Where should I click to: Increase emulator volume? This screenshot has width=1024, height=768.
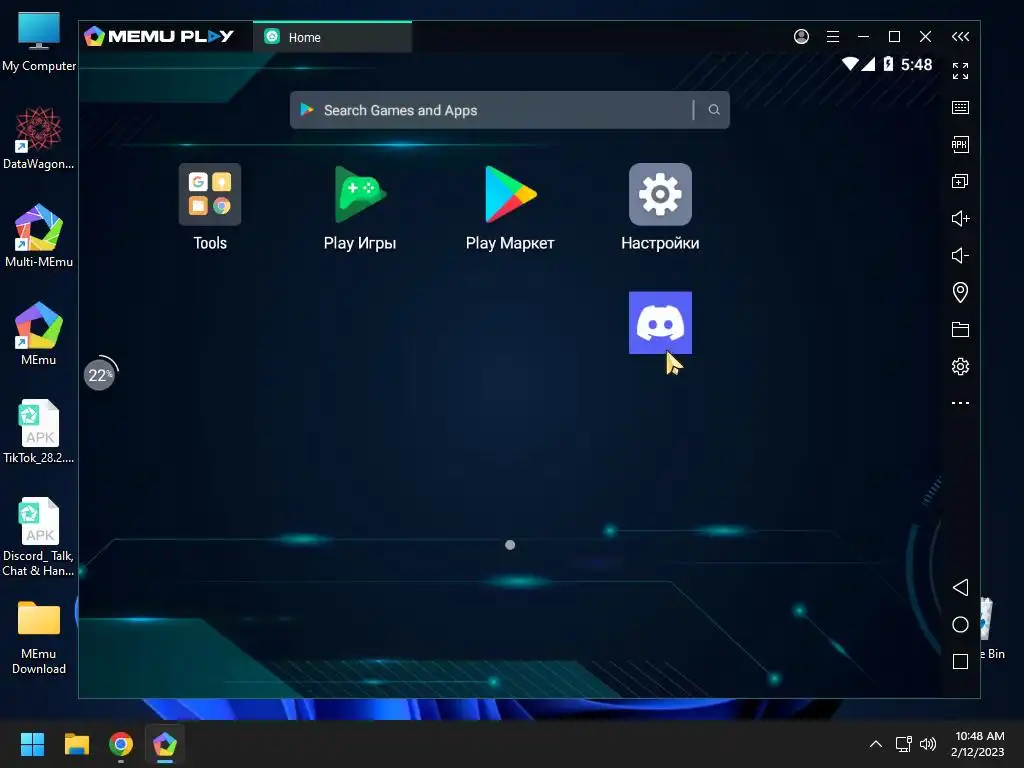pyautogui.click(x=960, y=218)
